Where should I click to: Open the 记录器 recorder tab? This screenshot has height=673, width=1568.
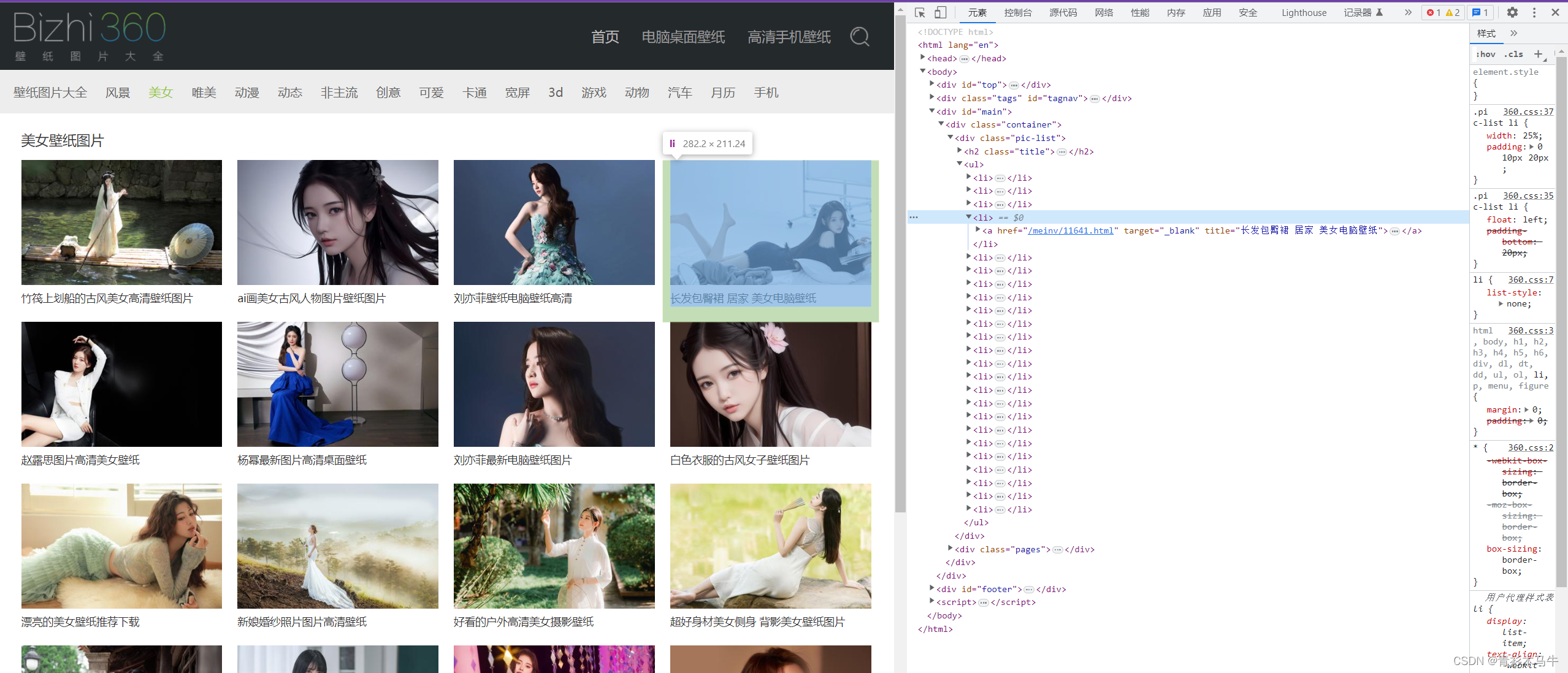point(1363,12)
